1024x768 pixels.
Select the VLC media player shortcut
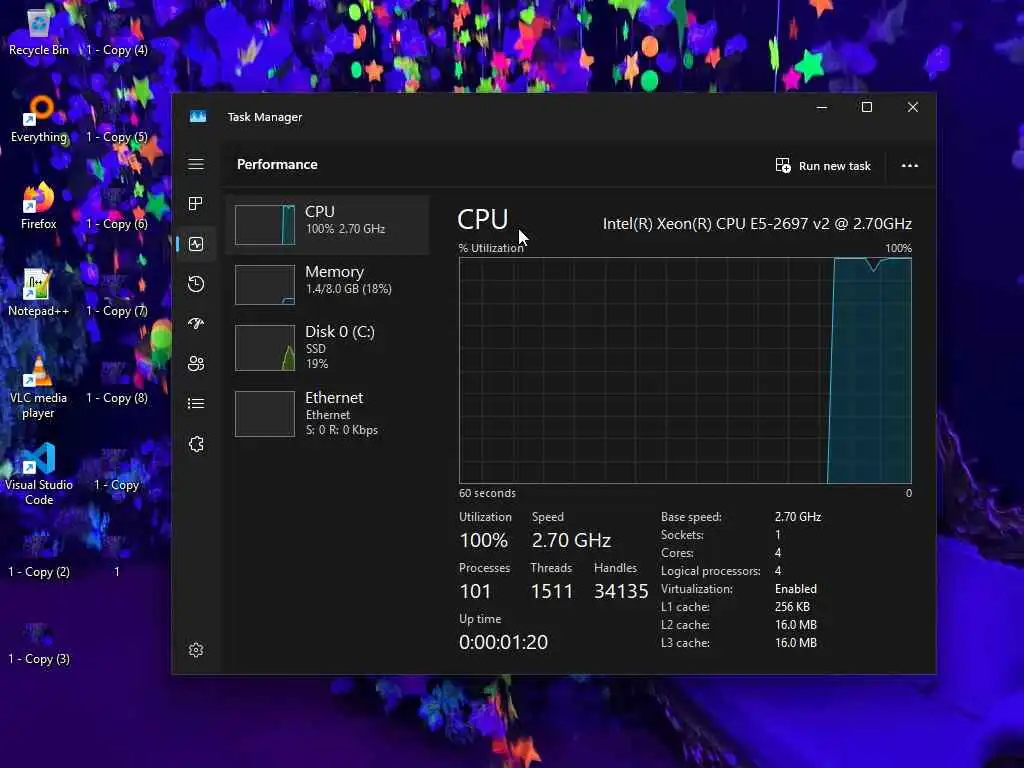tap(39, 388)
